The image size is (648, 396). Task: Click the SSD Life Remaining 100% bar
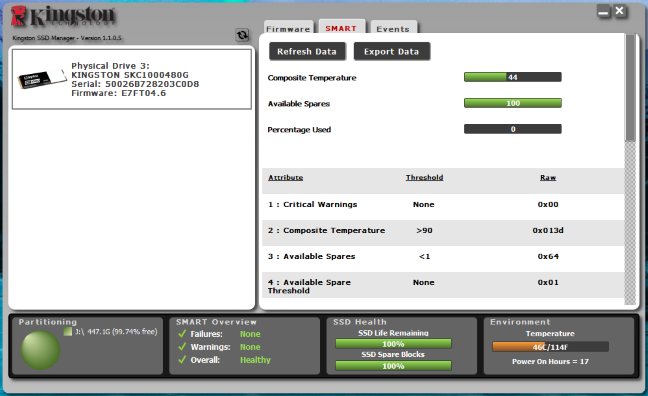click(x=393, y=344)
